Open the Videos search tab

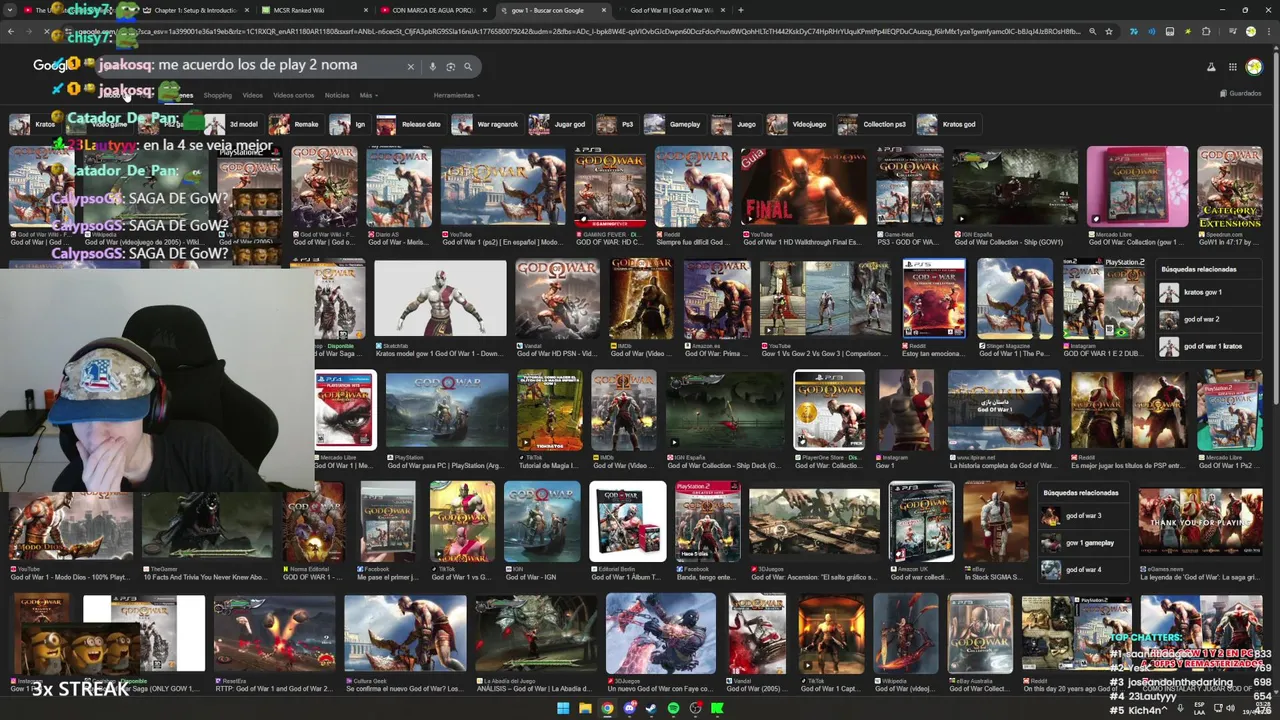tap(252, 95)
